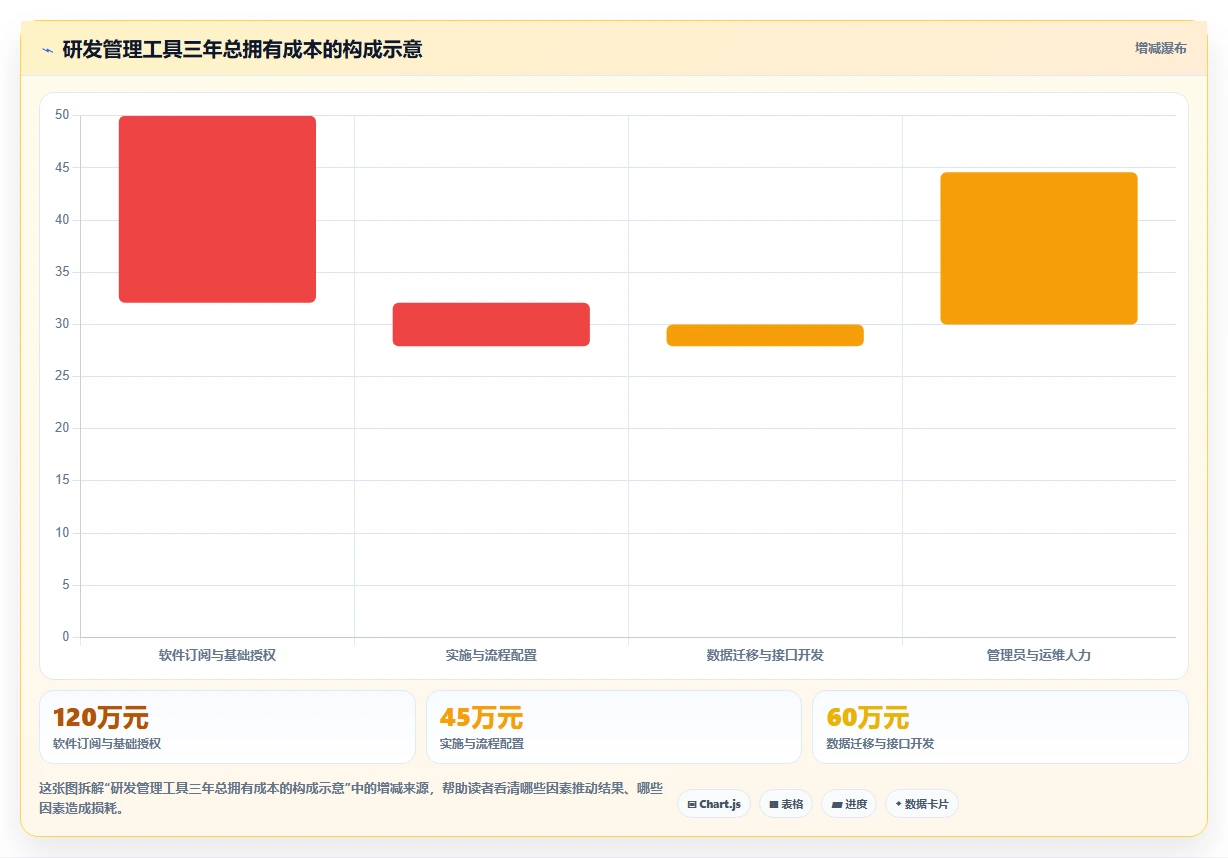Click x-axis label 软件订阅与基础授权
Screen dimensions: 1228x858
coord(217,656)
